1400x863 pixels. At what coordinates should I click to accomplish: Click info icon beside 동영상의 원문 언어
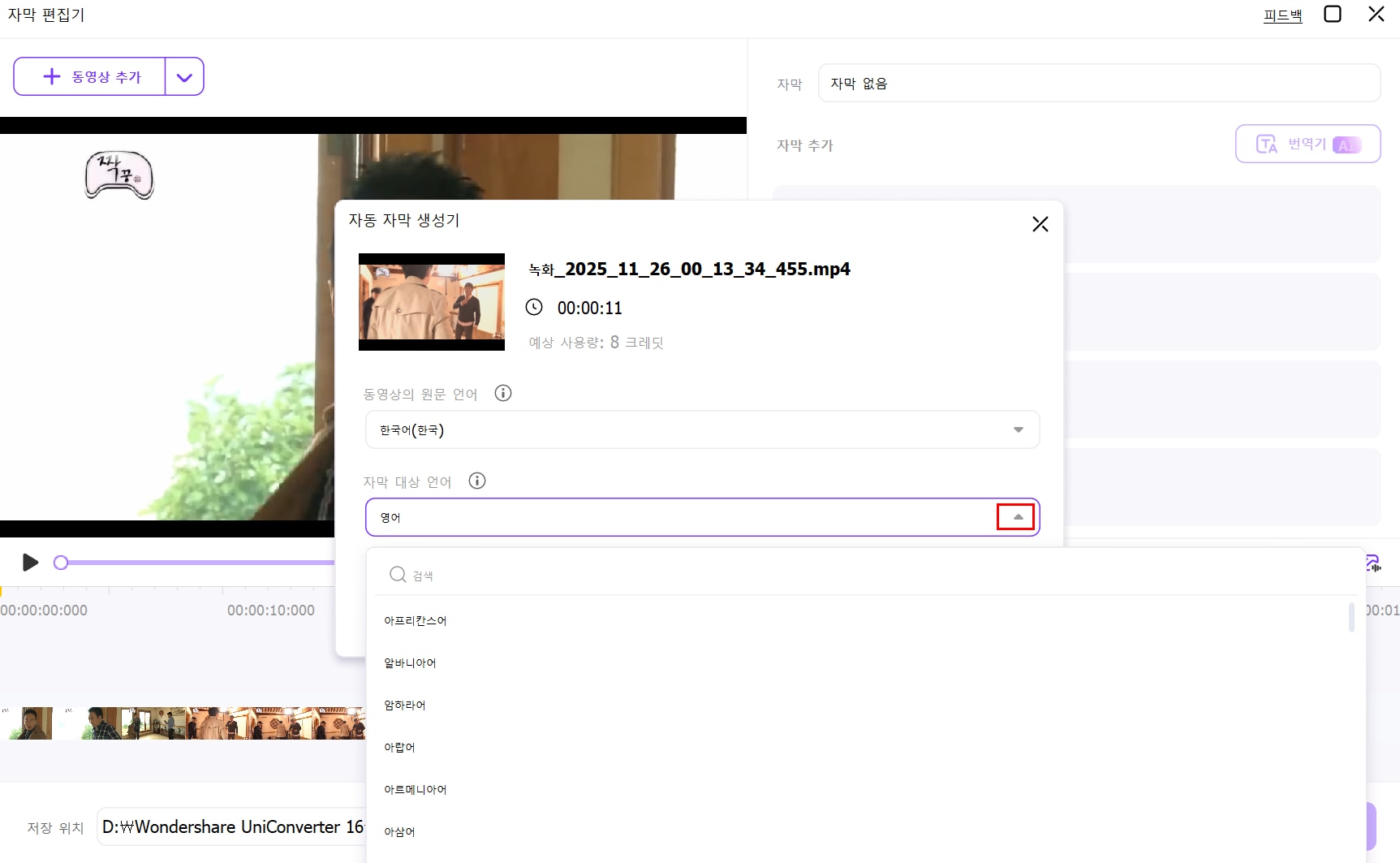[x=503, y=393]
